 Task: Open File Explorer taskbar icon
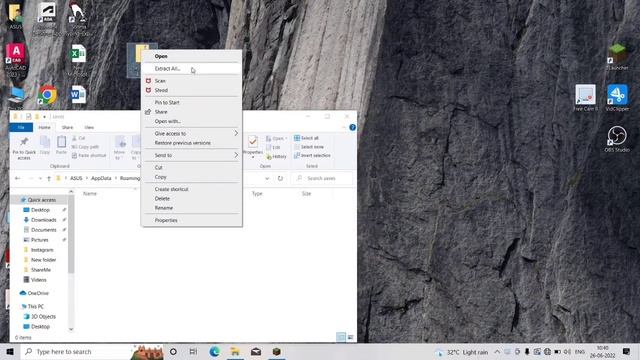[235, 351]
